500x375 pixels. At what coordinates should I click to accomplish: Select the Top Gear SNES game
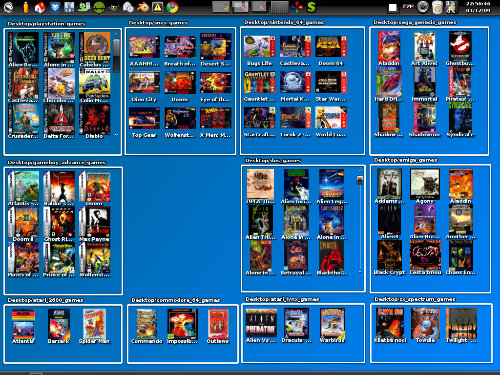pyautogui.click(x=144, y=122)
